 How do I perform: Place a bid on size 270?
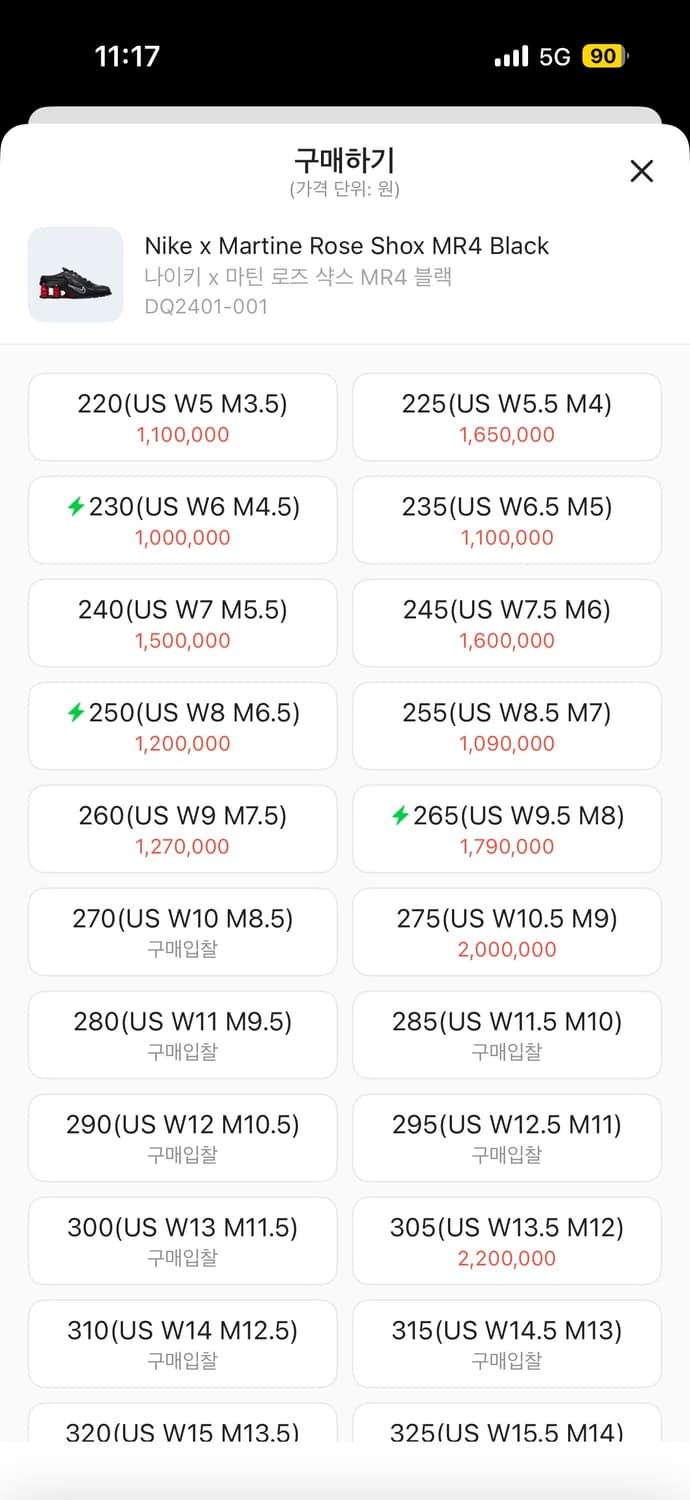[x=183, y=932]
